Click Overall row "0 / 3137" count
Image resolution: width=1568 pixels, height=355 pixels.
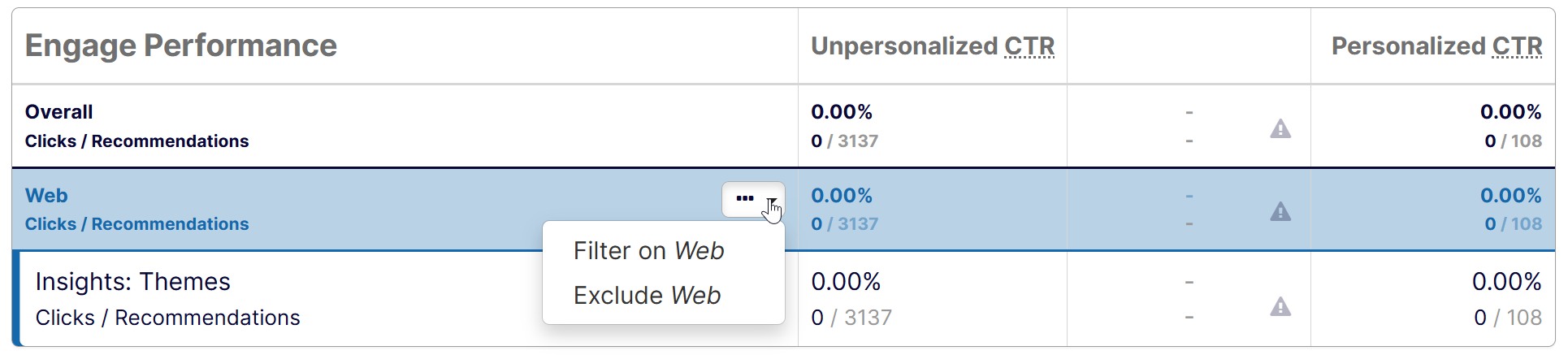click(844, 141)
